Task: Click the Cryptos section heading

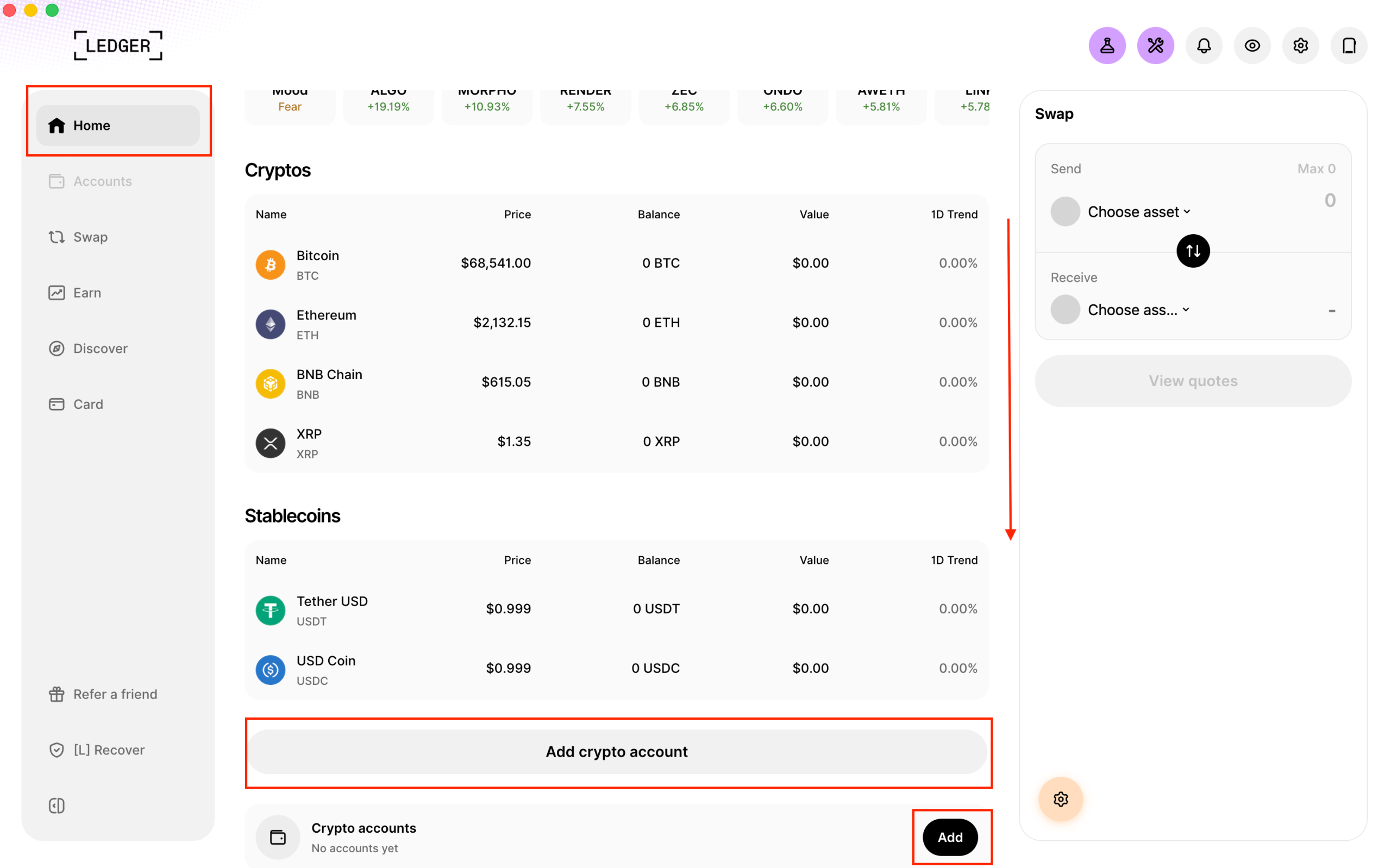Action: (x=278, y=171)
